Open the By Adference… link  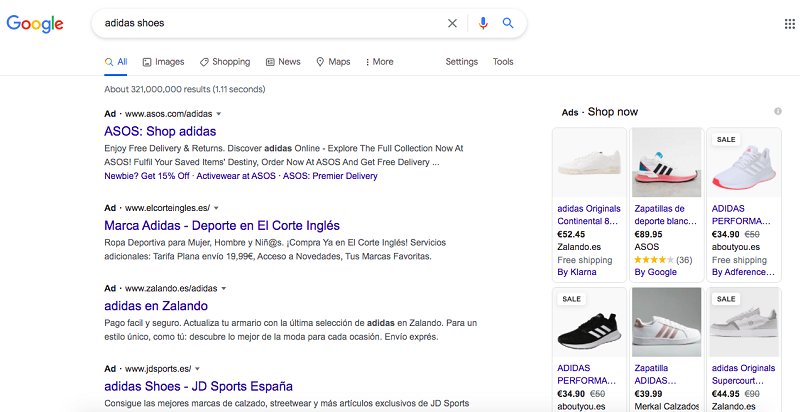(743, 272)
